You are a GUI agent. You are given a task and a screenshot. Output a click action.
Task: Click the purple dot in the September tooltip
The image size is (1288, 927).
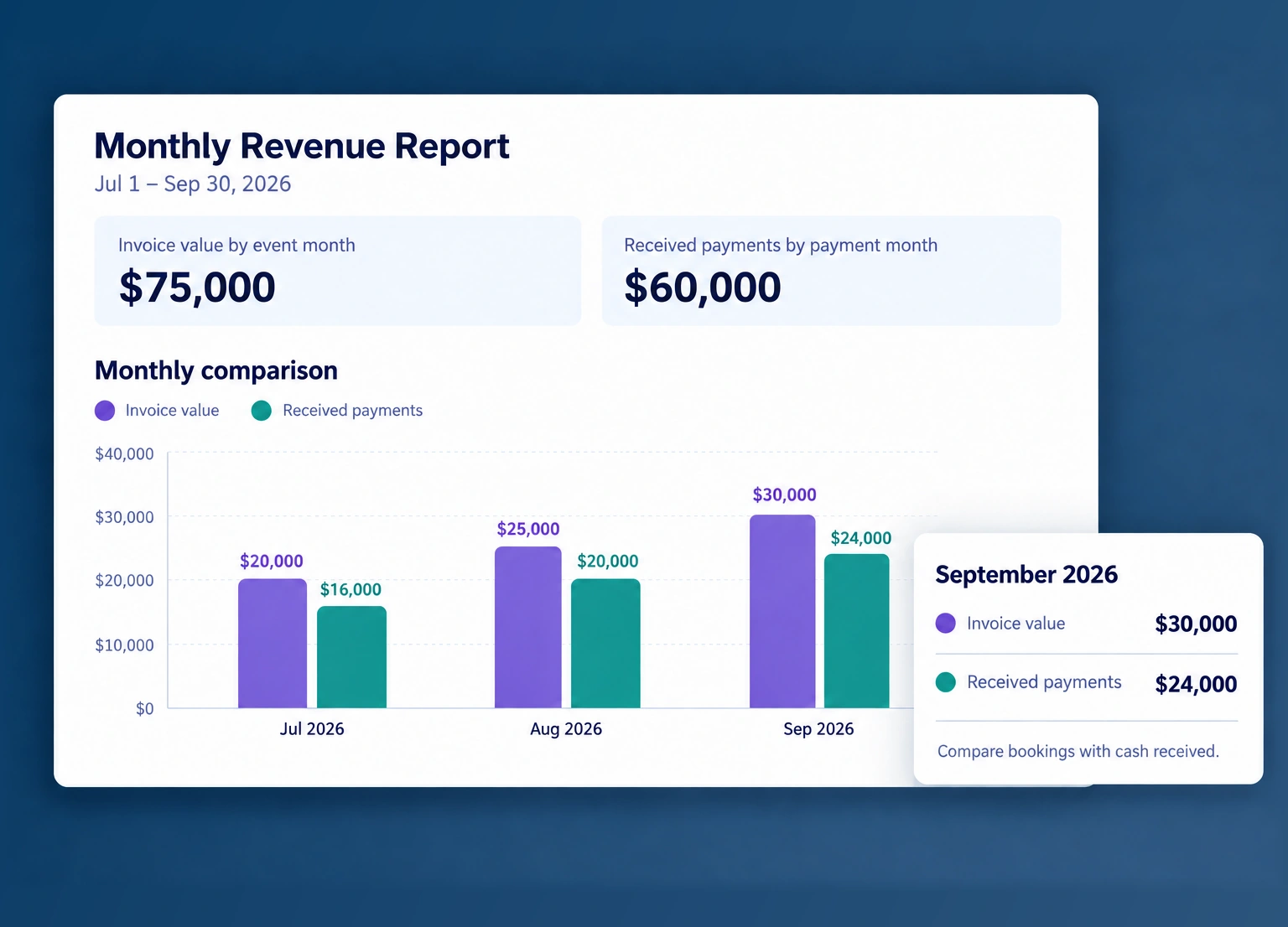[x=946, y=623]
